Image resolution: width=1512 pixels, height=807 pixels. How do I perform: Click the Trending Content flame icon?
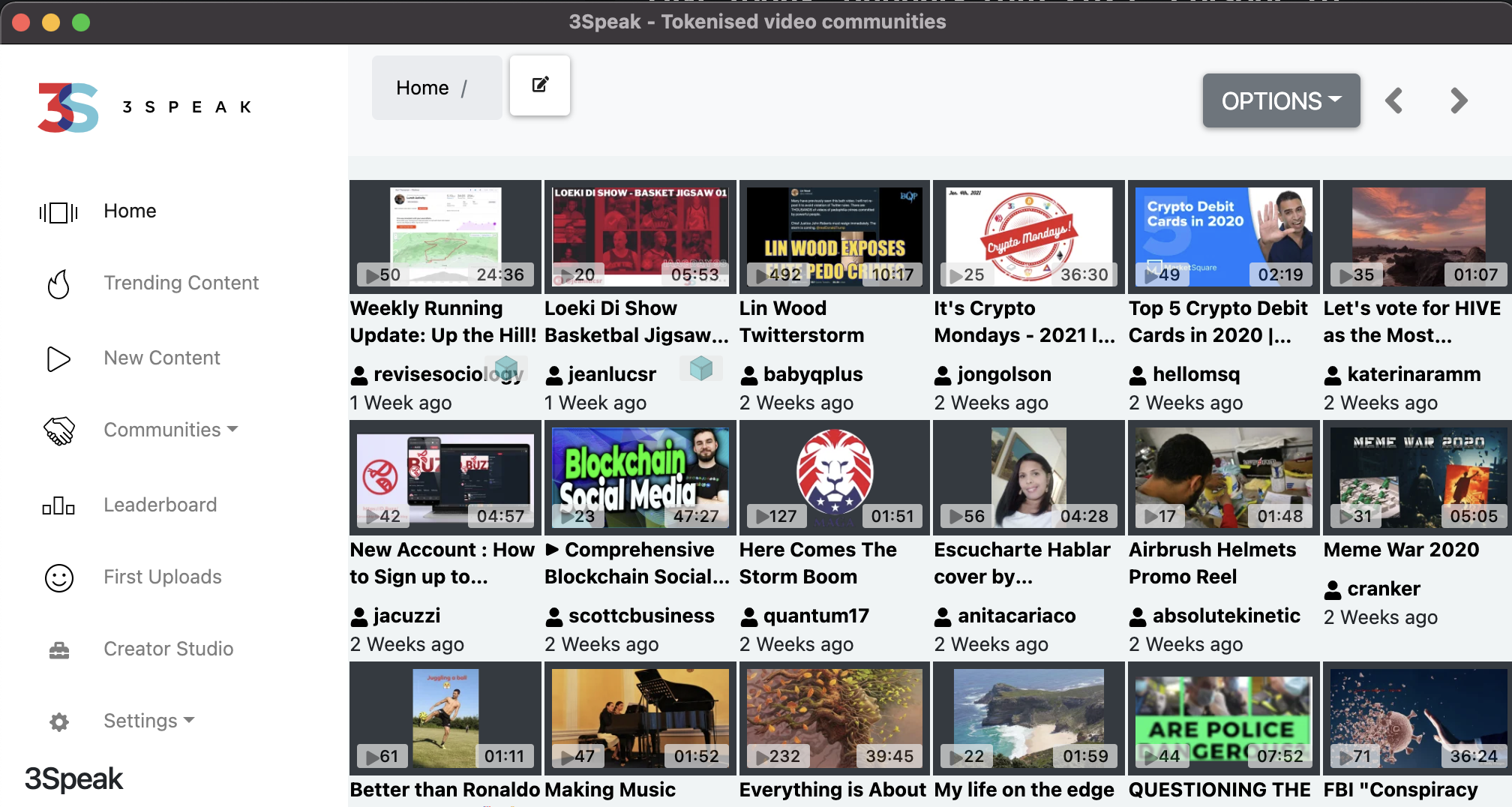coord(58,284)
